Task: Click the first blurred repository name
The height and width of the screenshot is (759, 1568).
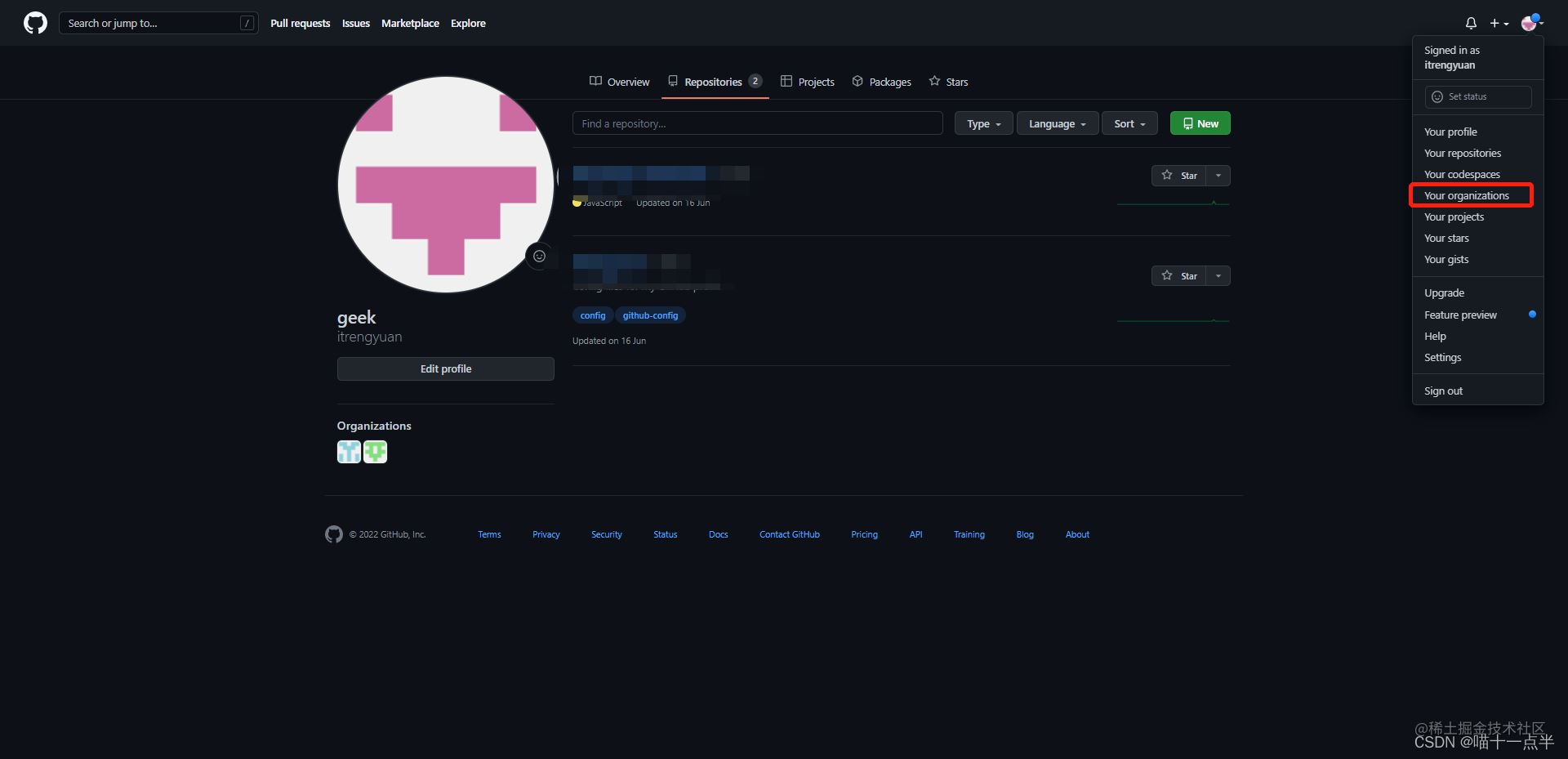Action: 661,173
